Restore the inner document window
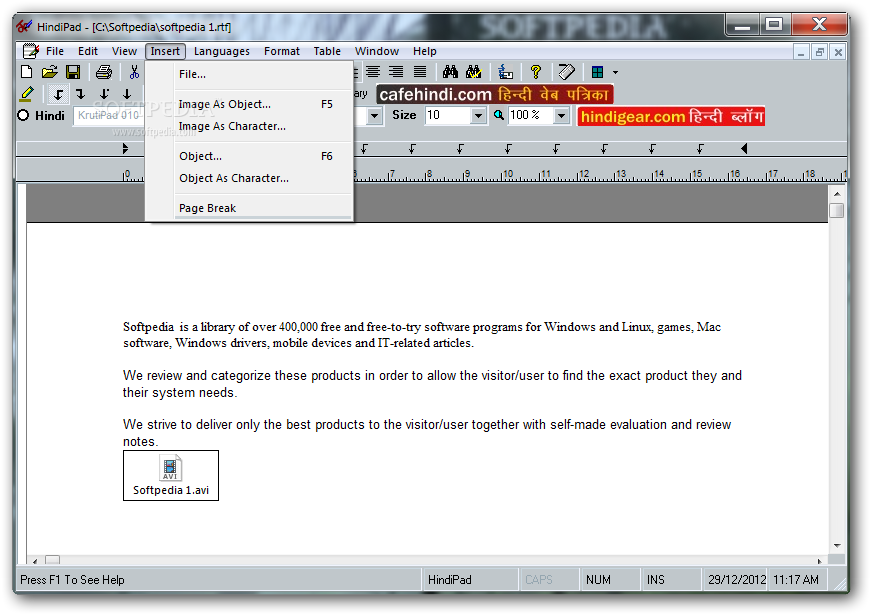The height and width of the screenshot is (615, 871). 819,52
